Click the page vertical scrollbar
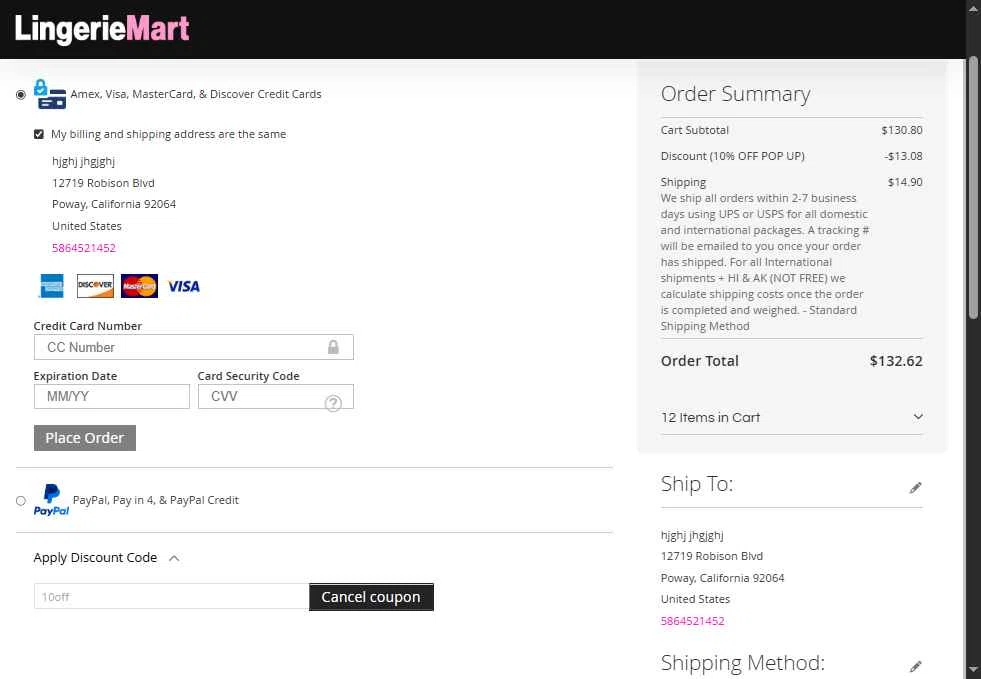Screen dimensions: 981x679 tap(973, 188)
